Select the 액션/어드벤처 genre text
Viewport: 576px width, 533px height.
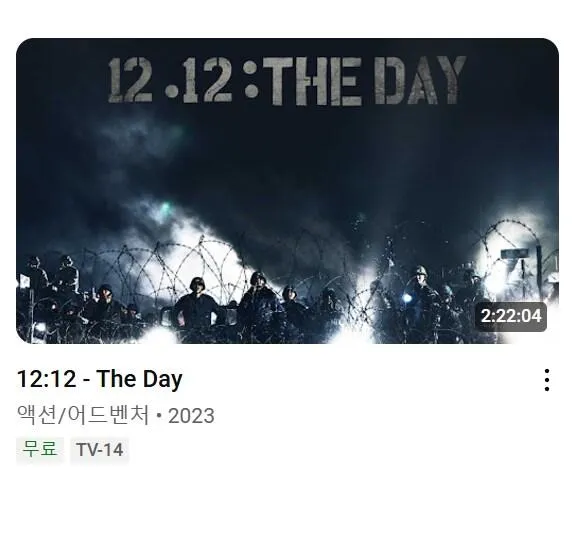coord(83,415)
